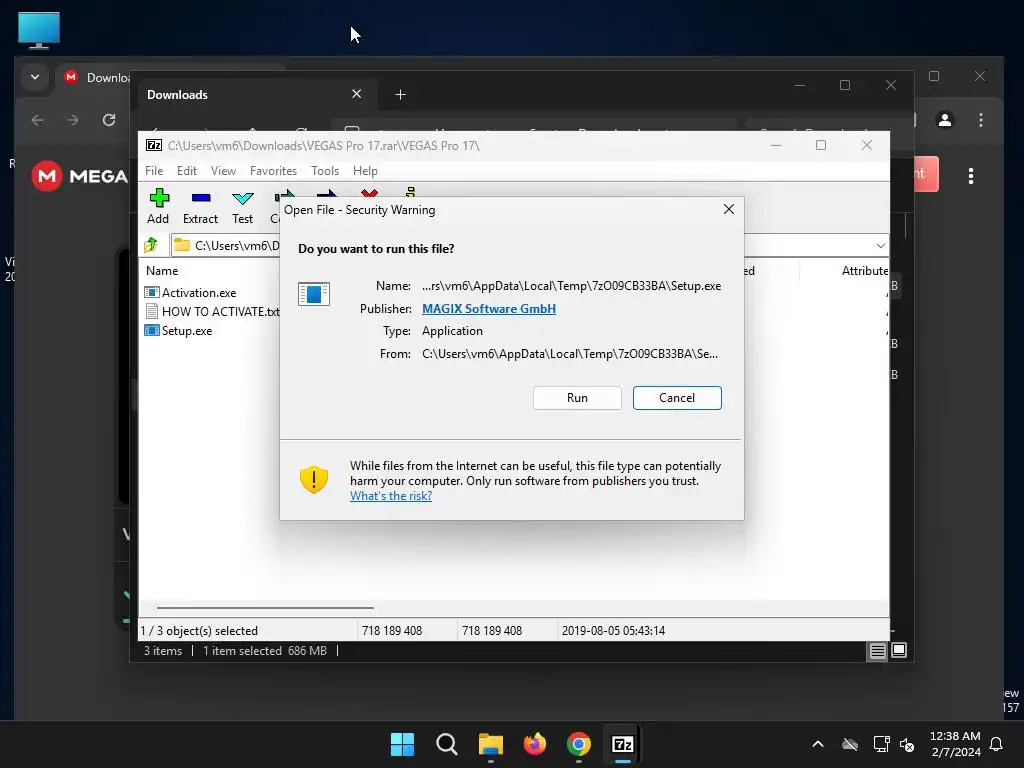Screen dimensions: 1024x768
Task: Open Chrome from the taskbar
Action: (x=579, y=744)
